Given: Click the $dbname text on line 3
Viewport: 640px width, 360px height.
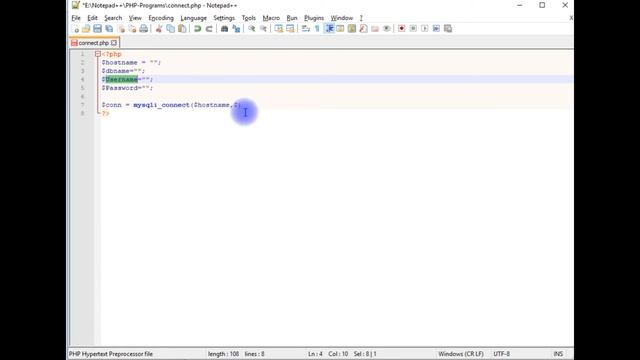Looking at the screenshot, I should pos(116,71).
